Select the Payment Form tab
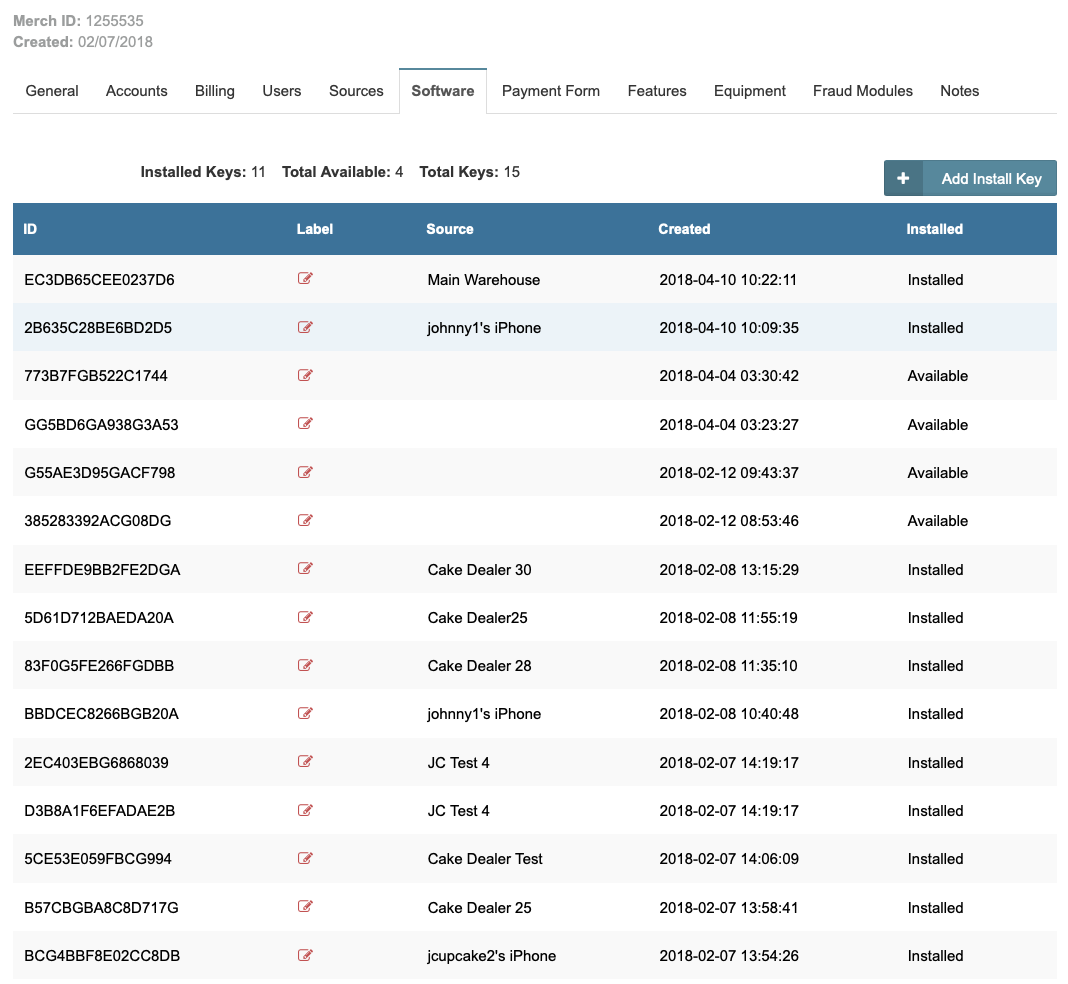The image size is (1068, 984). click(x=551, y=91)
